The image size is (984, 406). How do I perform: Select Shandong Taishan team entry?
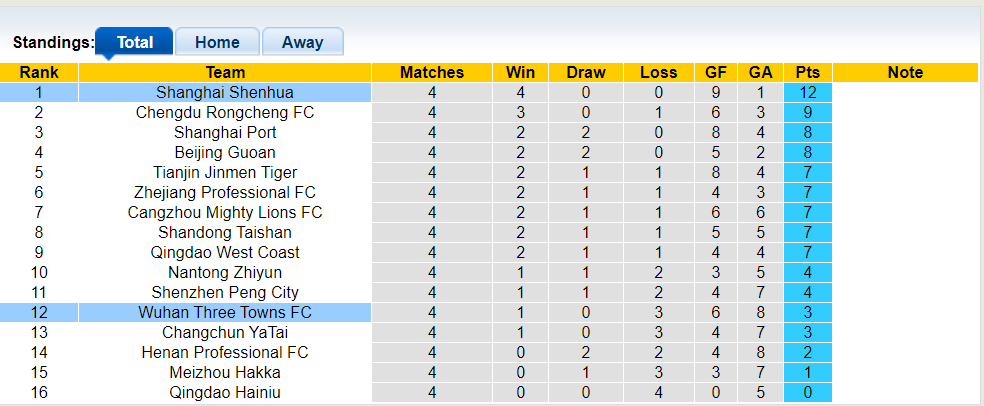225,232
